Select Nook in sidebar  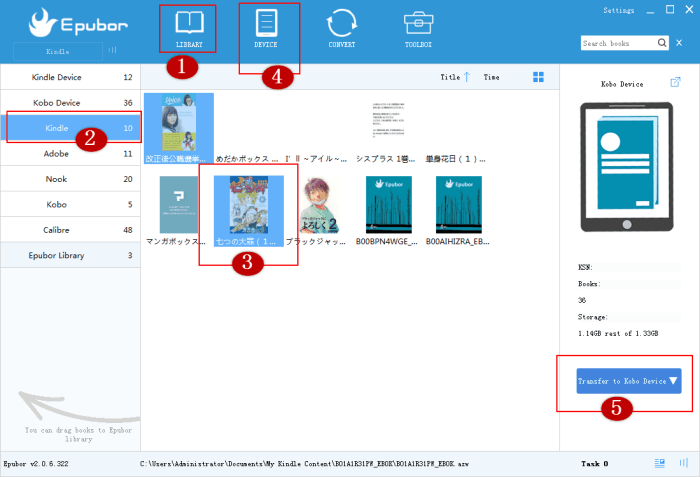tap(70, 179)
